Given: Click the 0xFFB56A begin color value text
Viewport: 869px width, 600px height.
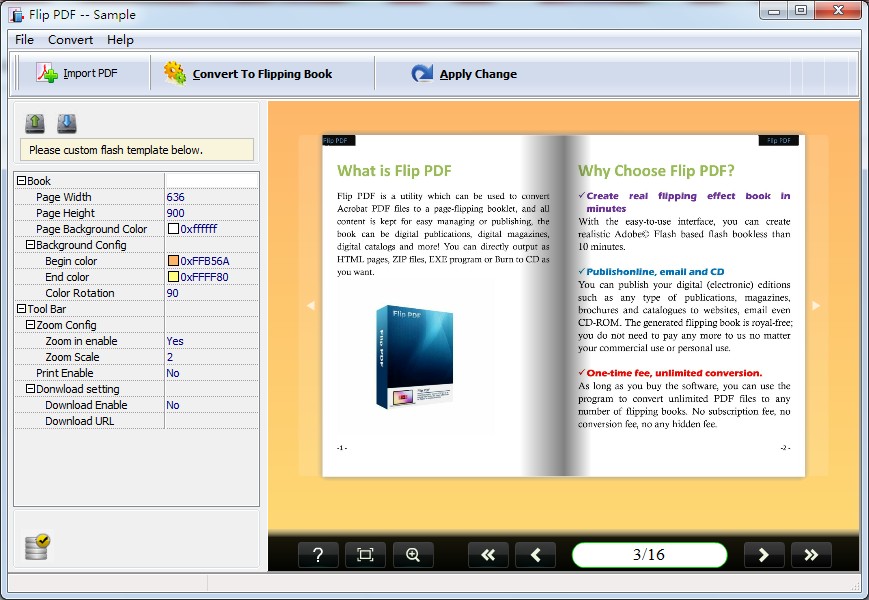Looking at the screenshot, I should pyautogui.click(x=205, y=261).
